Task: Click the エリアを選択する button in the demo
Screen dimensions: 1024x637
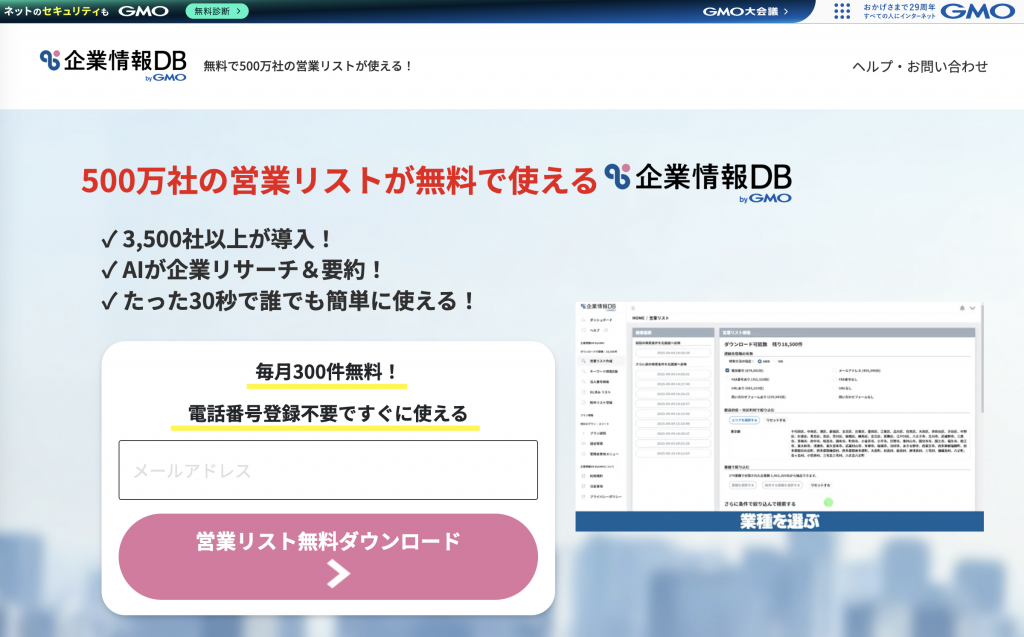Action: pyautogui.click(x=744, y=420)
